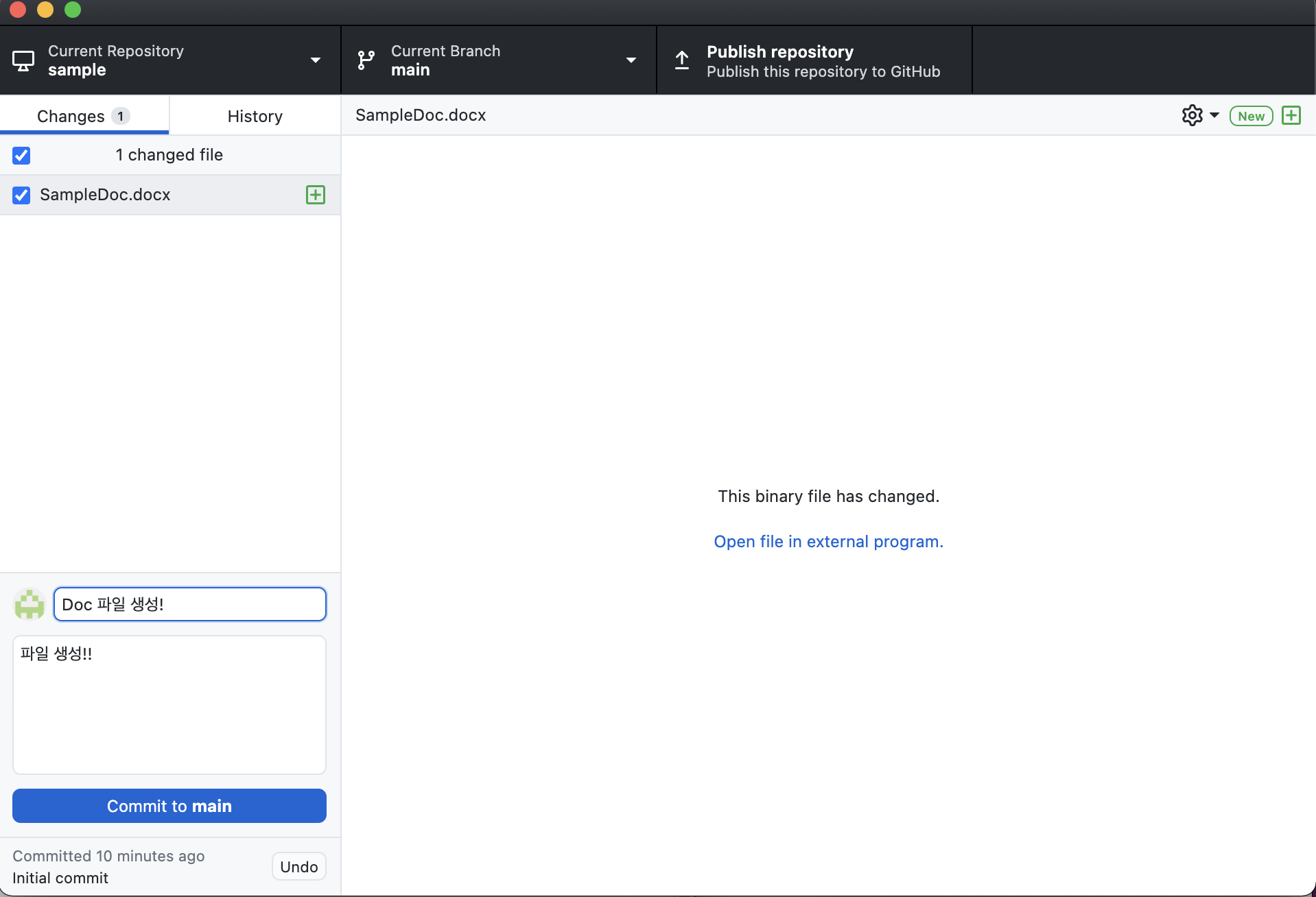Click the New status badge in header

coord(1252,116)
